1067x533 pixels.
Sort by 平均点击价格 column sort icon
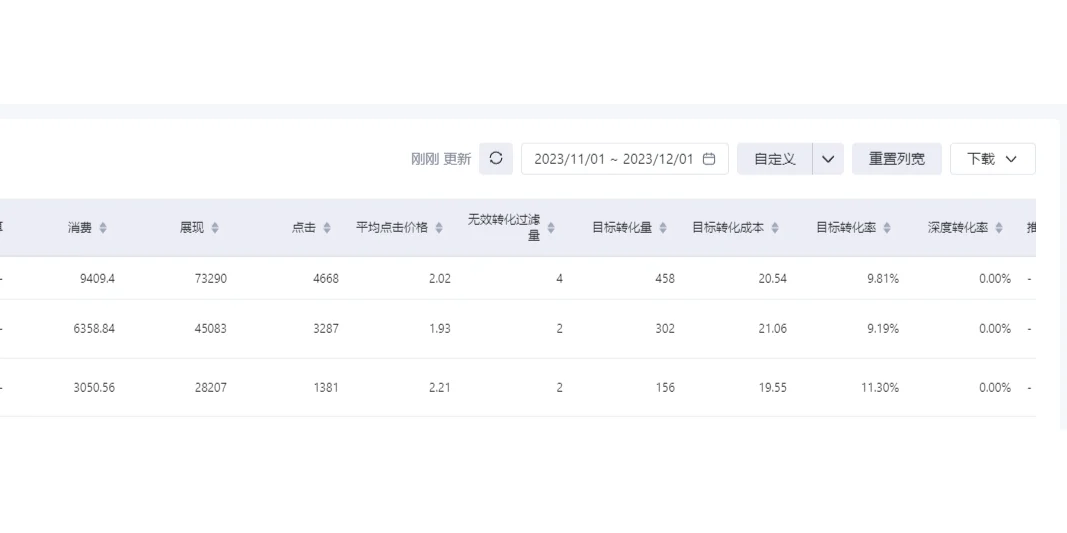pyautogui.click(x=439, y=228)
